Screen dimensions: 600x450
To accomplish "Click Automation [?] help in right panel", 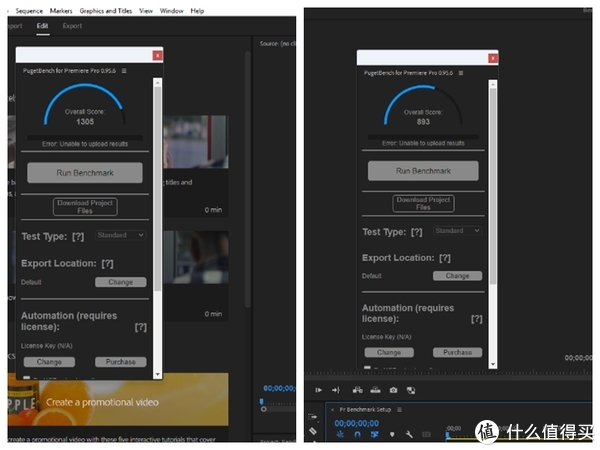I will tap(476, 319).
